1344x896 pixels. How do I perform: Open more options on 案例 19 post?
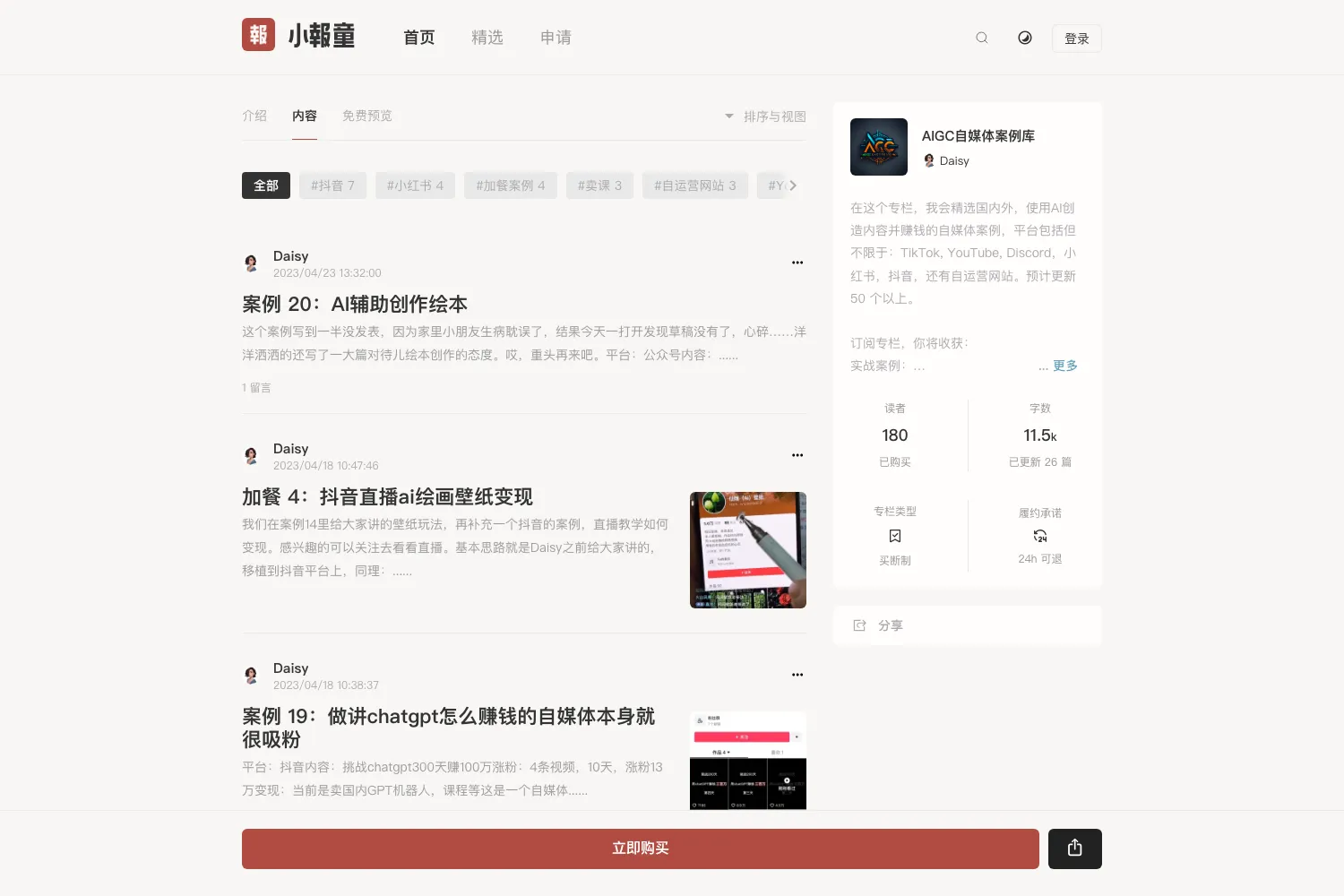(797, 675)
